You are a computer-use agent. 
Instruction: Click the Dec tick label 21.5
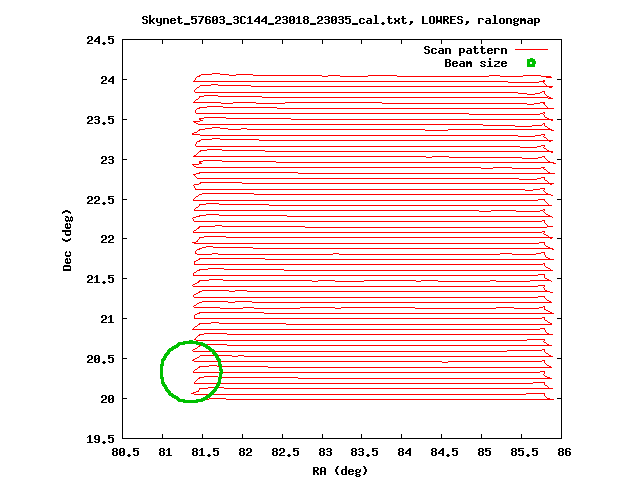click(100, 279)
